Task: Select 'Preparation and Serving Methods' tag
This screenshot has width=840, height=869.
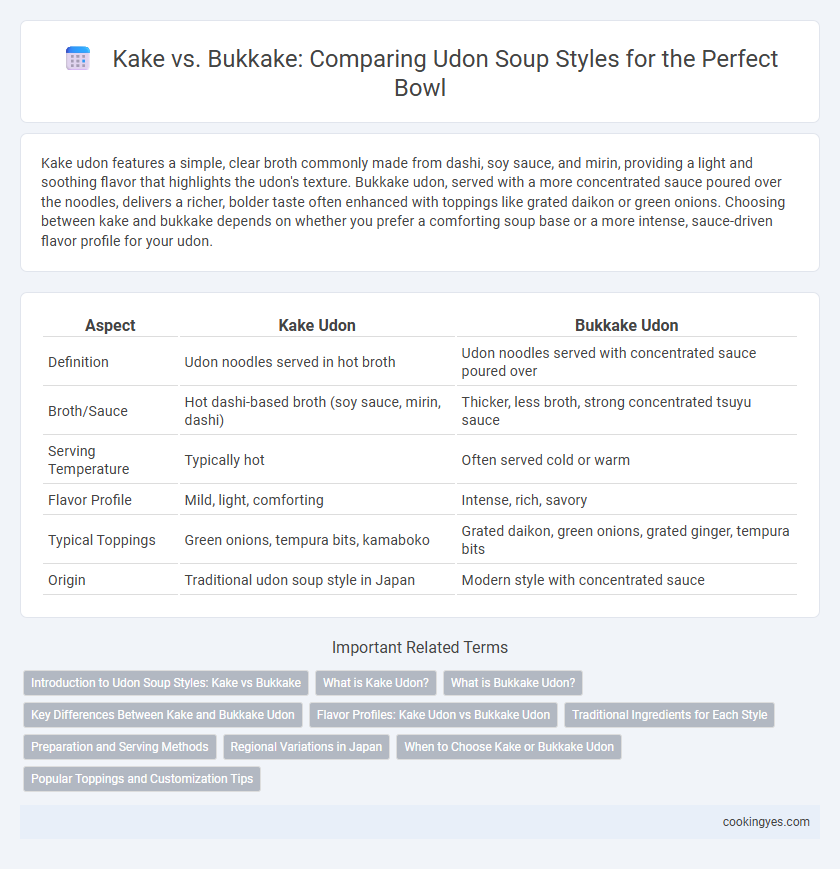Action: tap(120, 747)
